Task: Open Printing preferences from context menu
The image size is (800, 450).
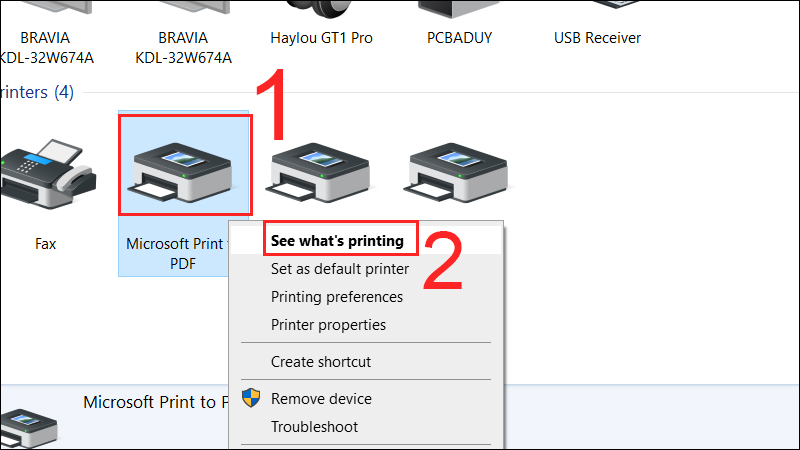Action: (337, 297)
